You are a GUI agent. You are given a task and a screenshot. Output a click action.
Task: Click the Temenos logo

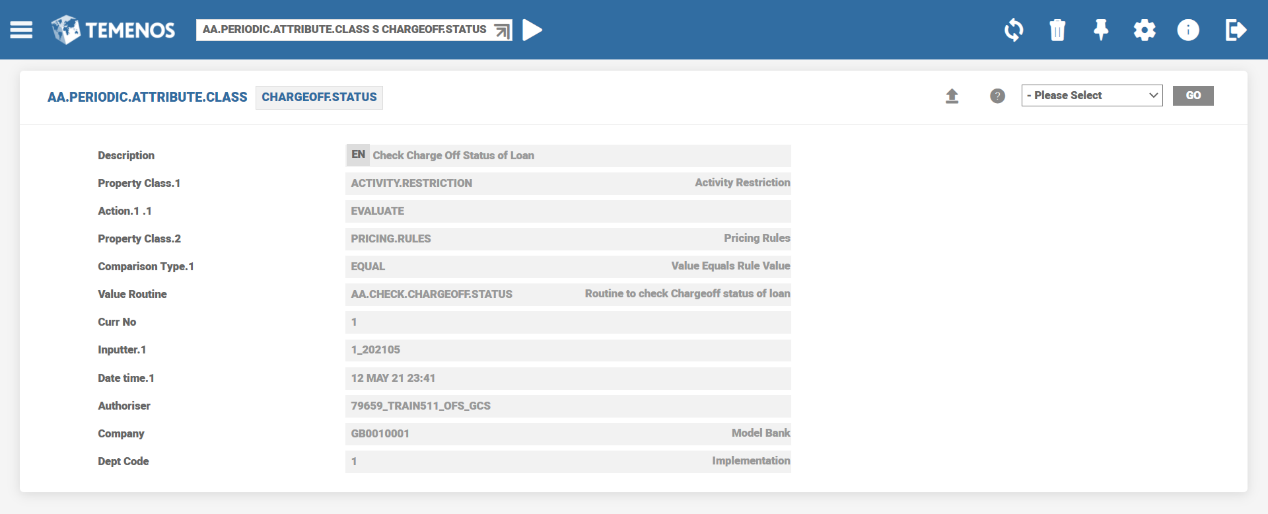(113, 30)
